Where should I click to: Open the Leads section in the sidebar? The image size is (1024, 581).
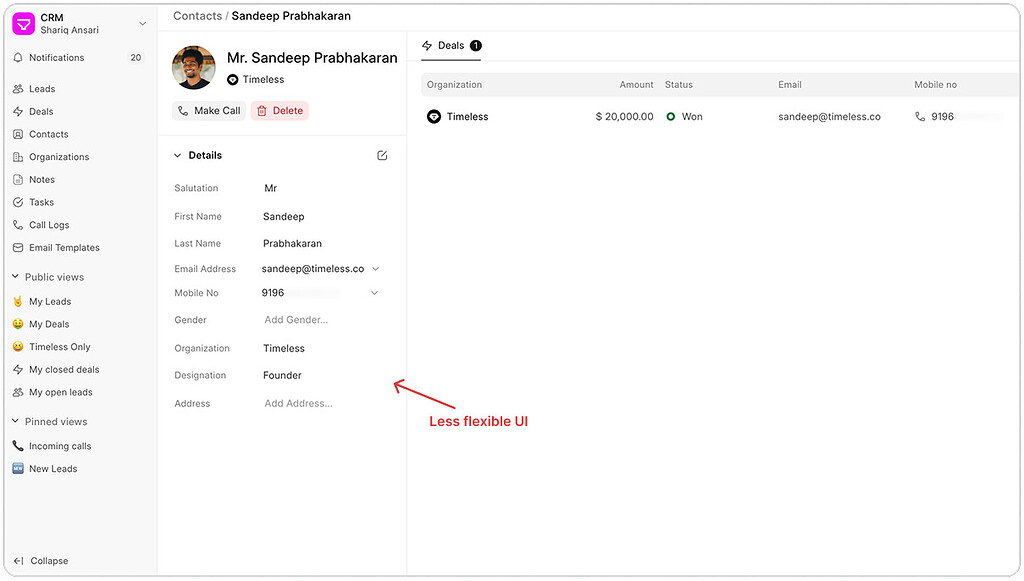(40, 88)
